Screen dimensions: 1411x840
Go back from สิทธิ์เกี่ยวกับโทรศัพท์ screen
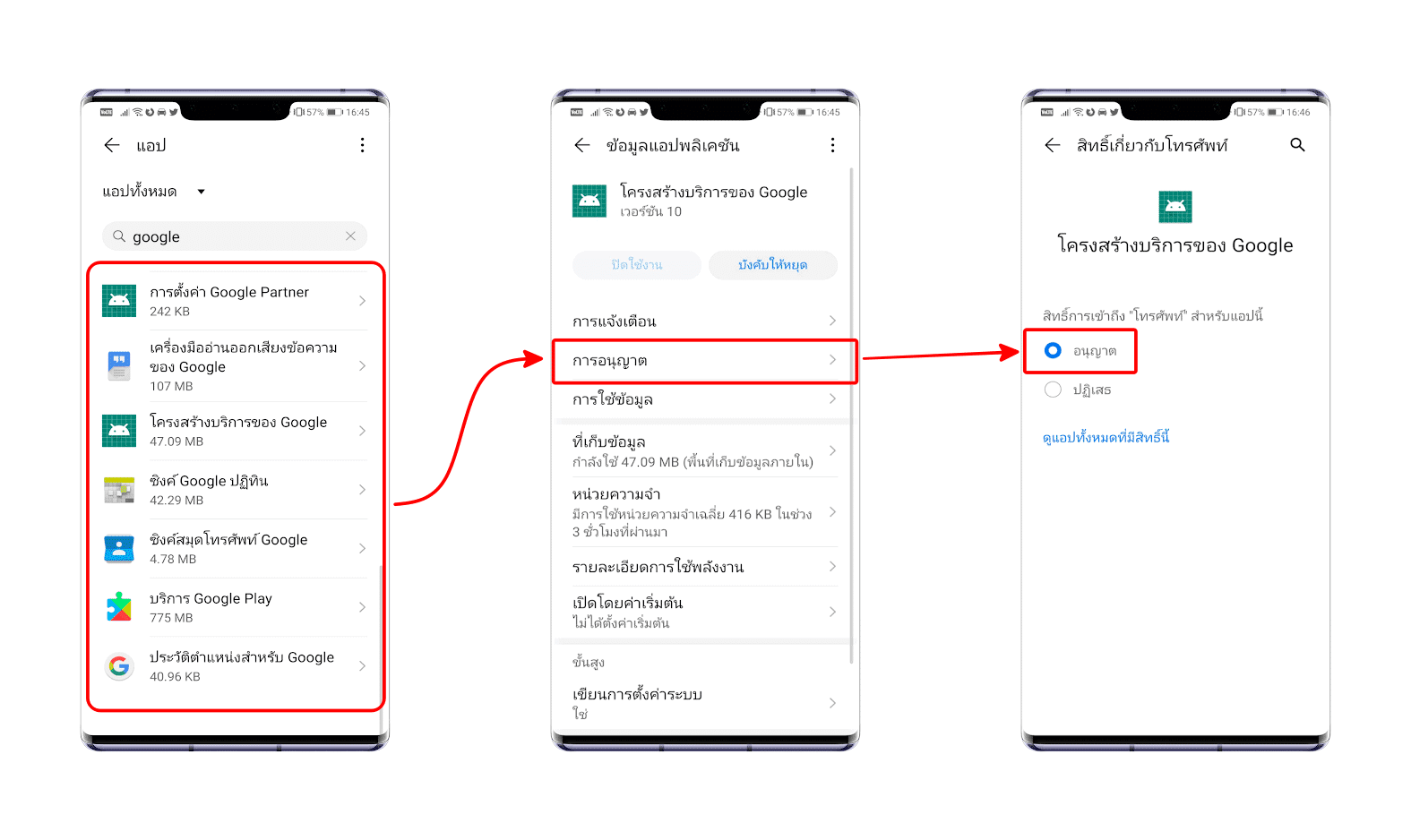tap(1053, 145)
